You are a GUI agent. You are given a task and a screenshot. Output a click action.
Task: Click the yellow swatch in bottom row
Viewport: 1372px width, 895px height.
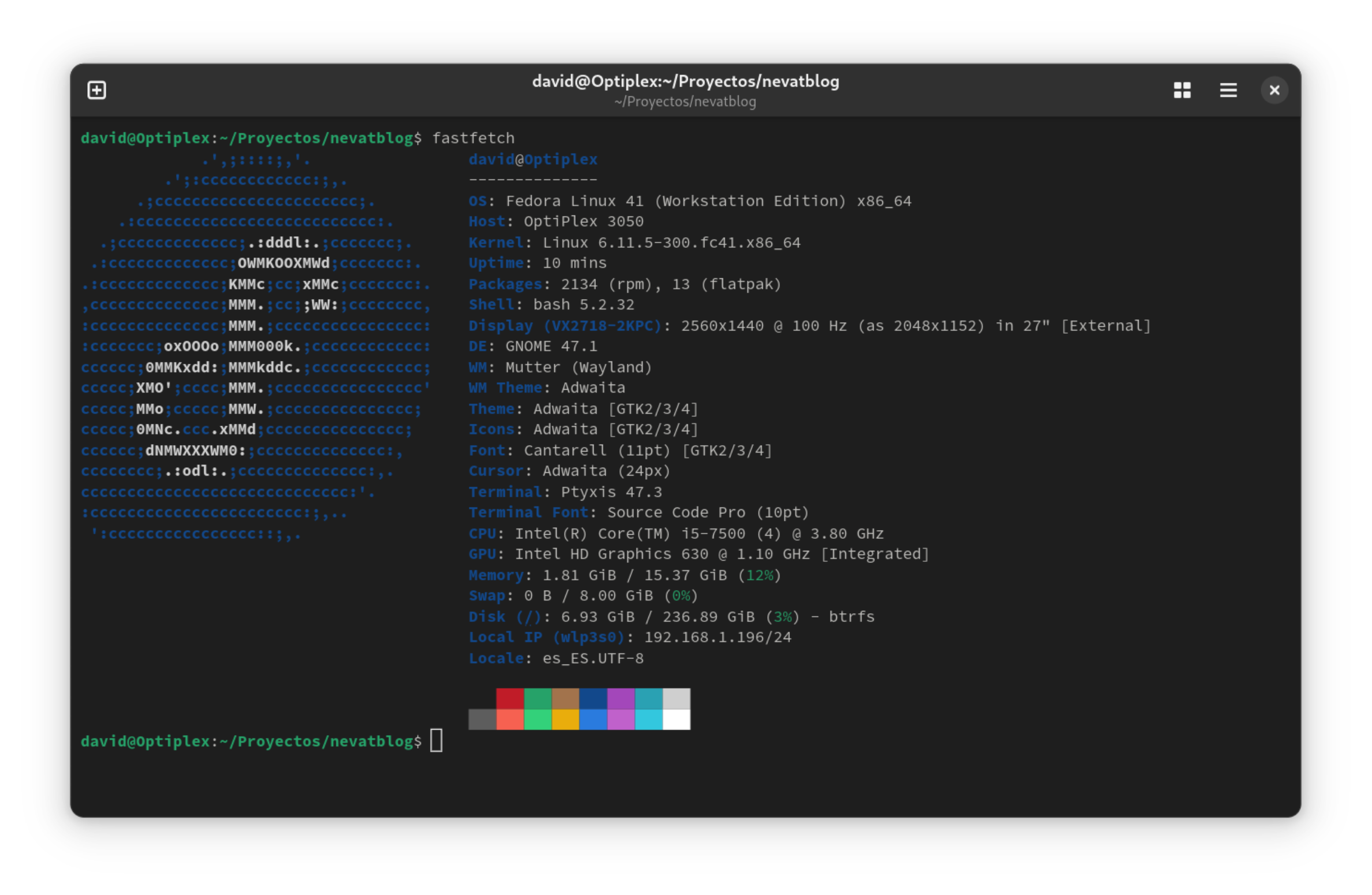pos(565,719)
